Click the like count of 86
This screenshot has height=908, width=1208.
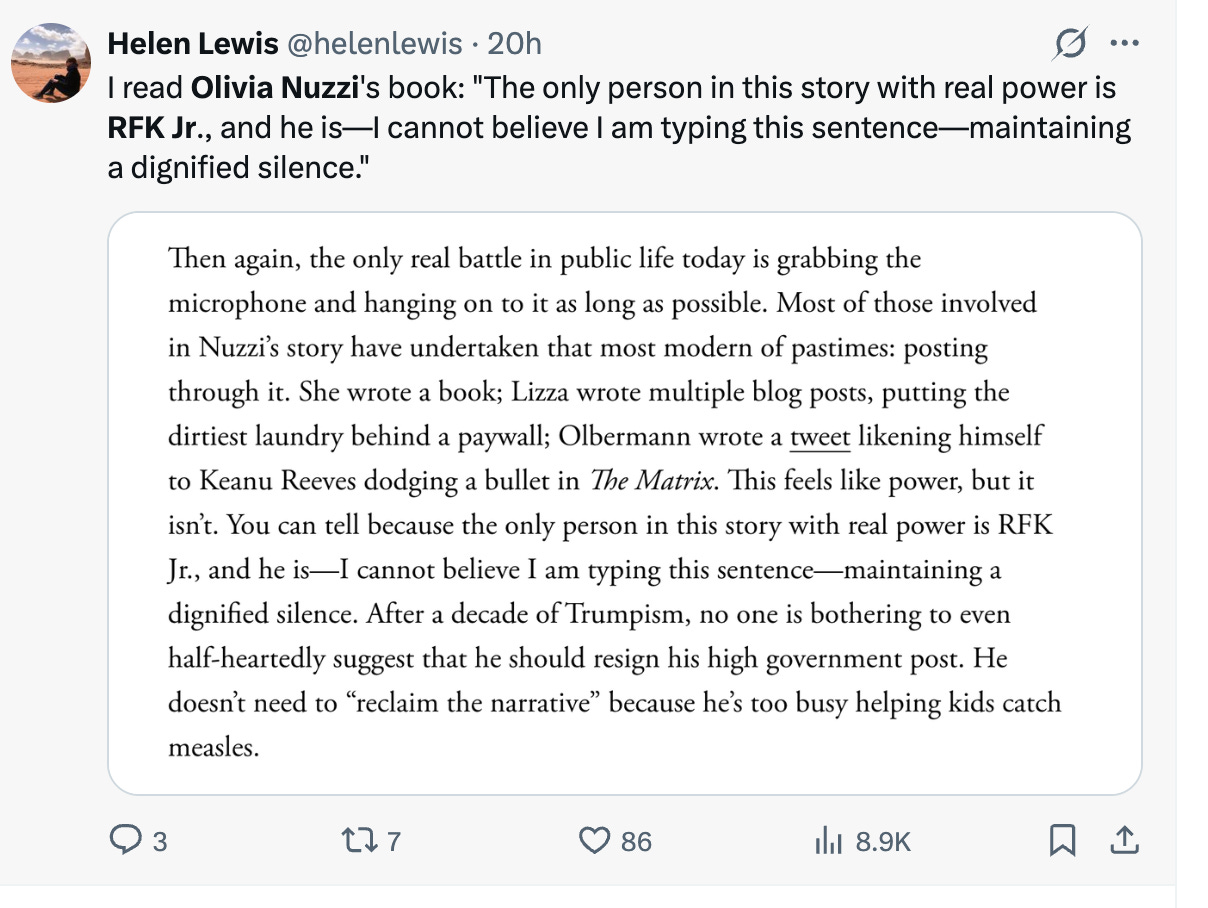636,842
